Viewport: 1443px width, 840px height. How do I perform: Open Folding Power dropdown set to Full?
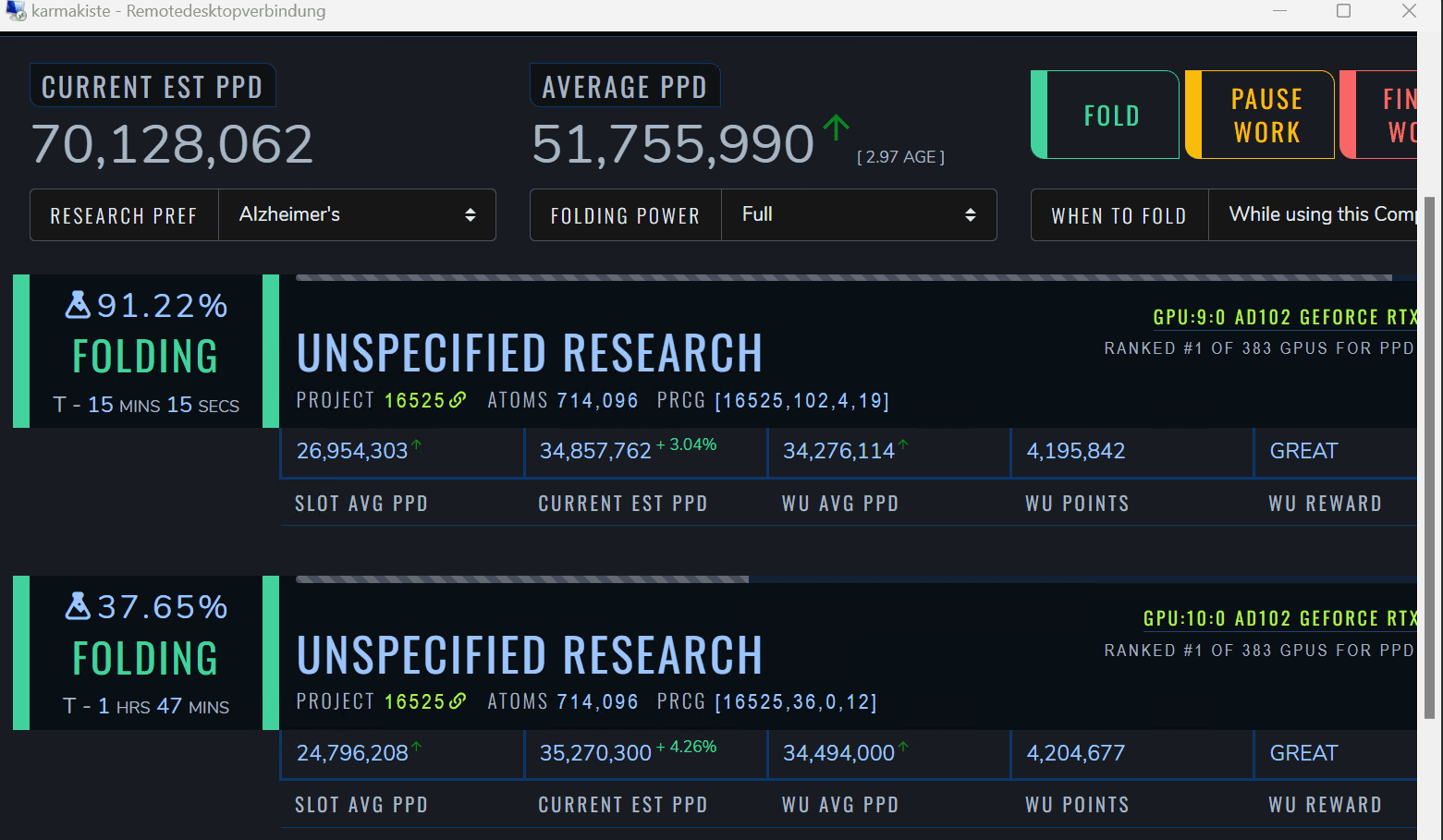point(858,215)
